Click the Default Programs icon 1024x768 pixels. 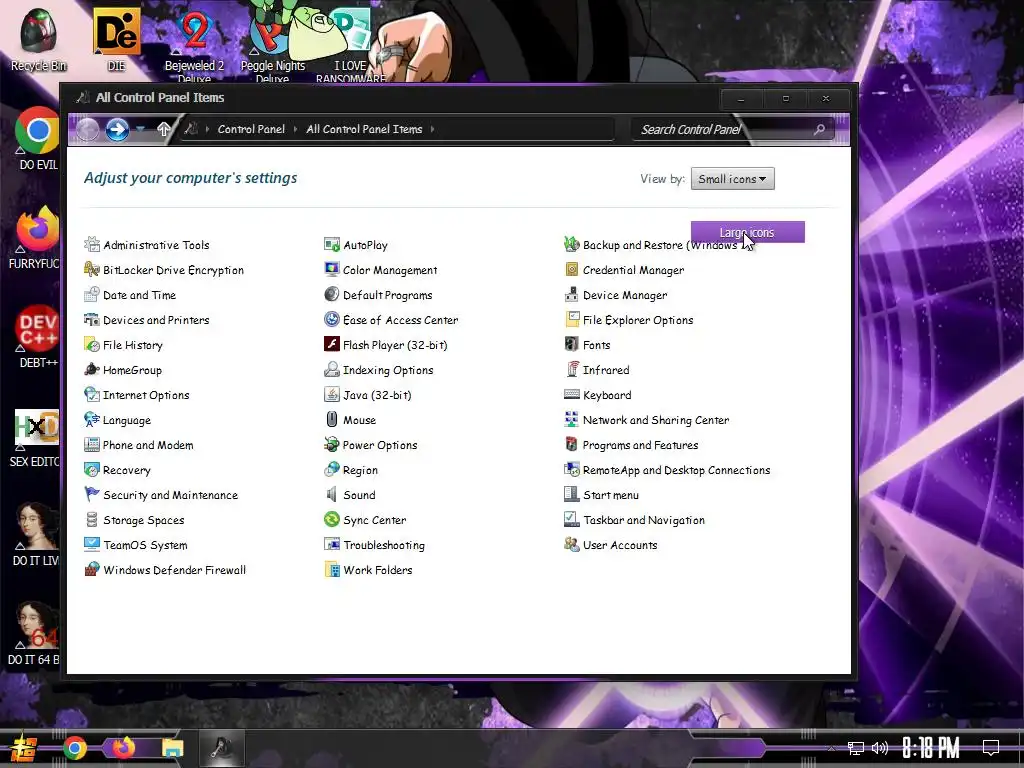coord(332,295)
